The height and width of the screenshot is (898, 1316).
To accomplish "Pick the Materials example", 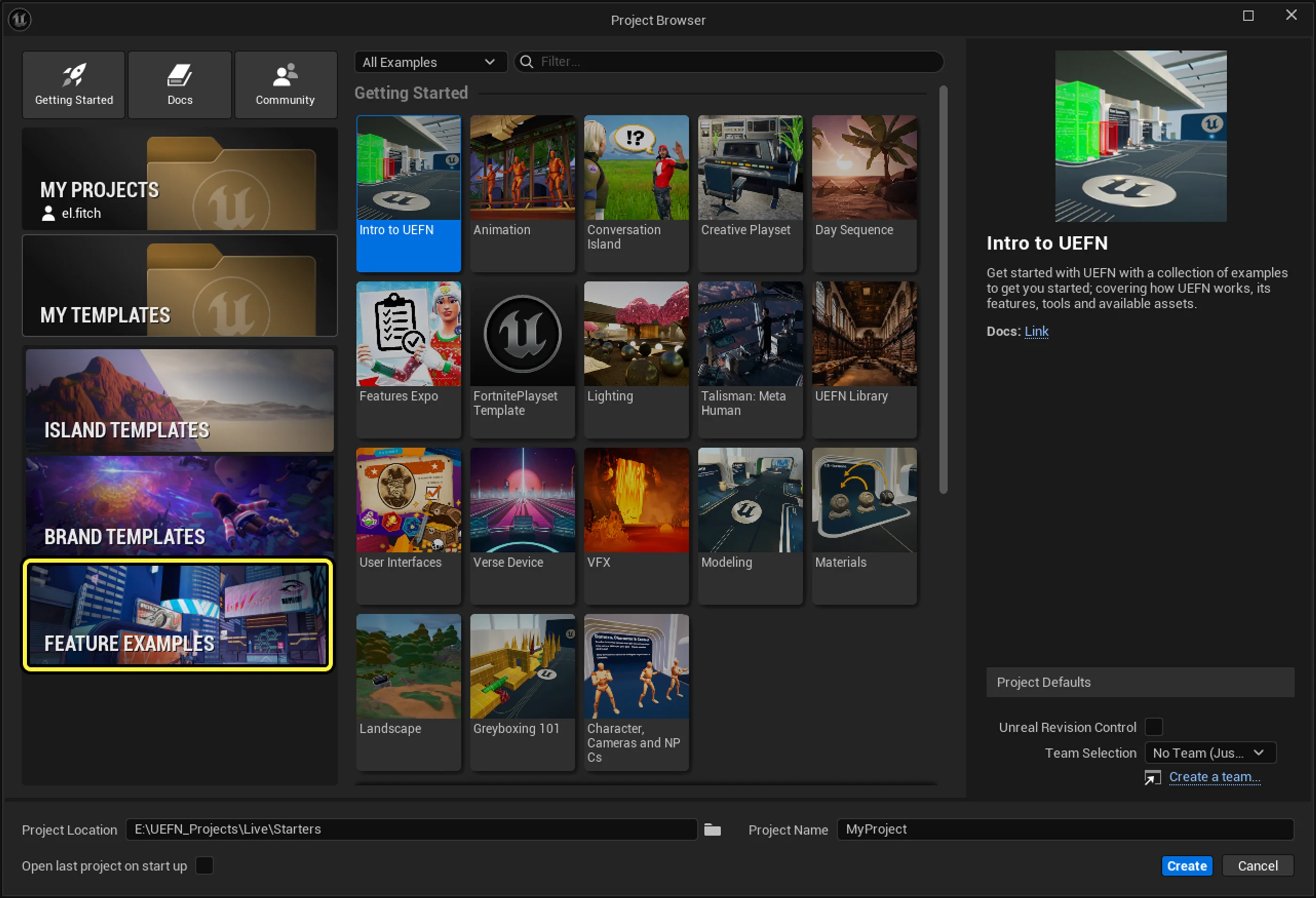I will point(864,526).
